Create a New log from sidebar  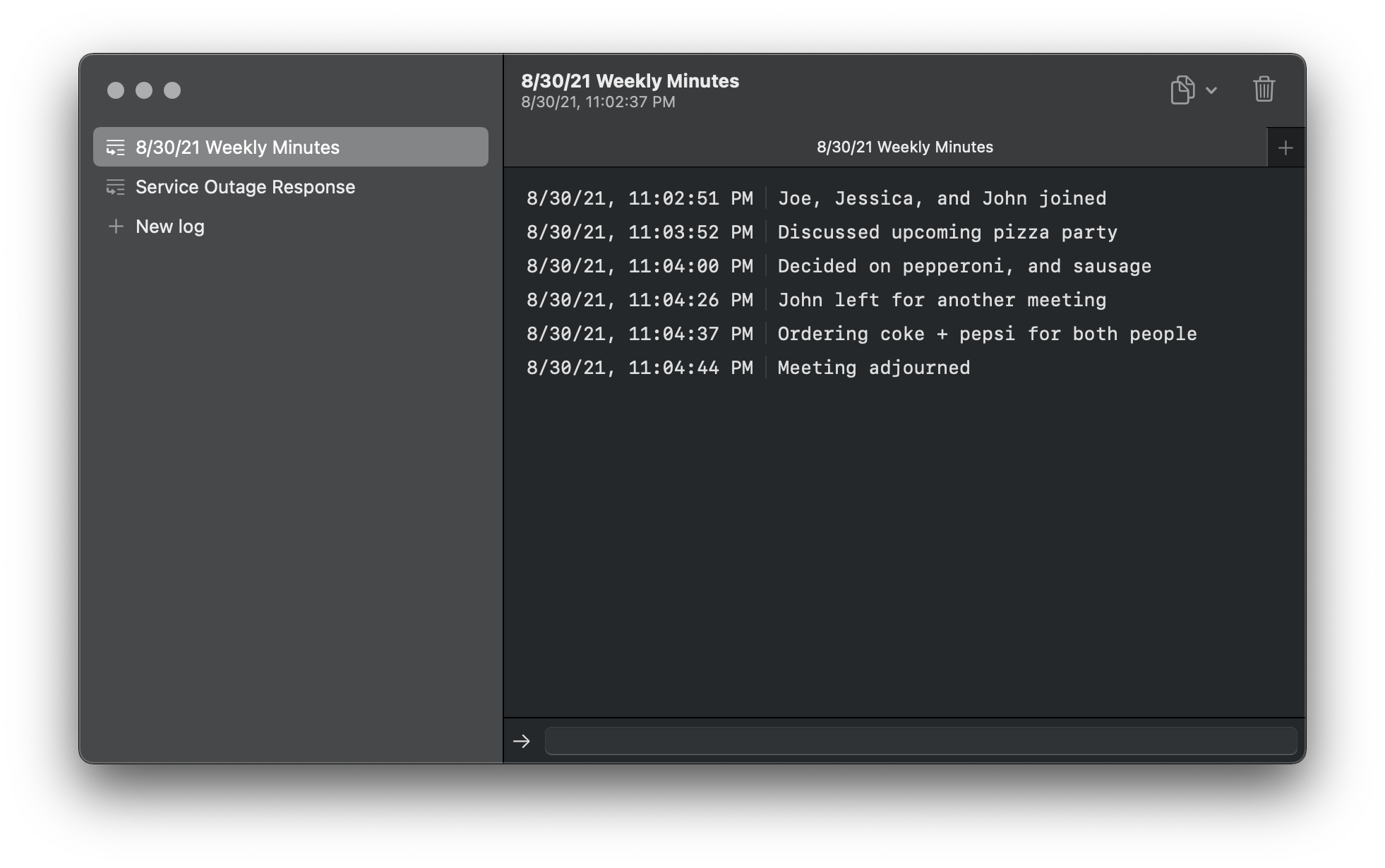tap(170, 227)
